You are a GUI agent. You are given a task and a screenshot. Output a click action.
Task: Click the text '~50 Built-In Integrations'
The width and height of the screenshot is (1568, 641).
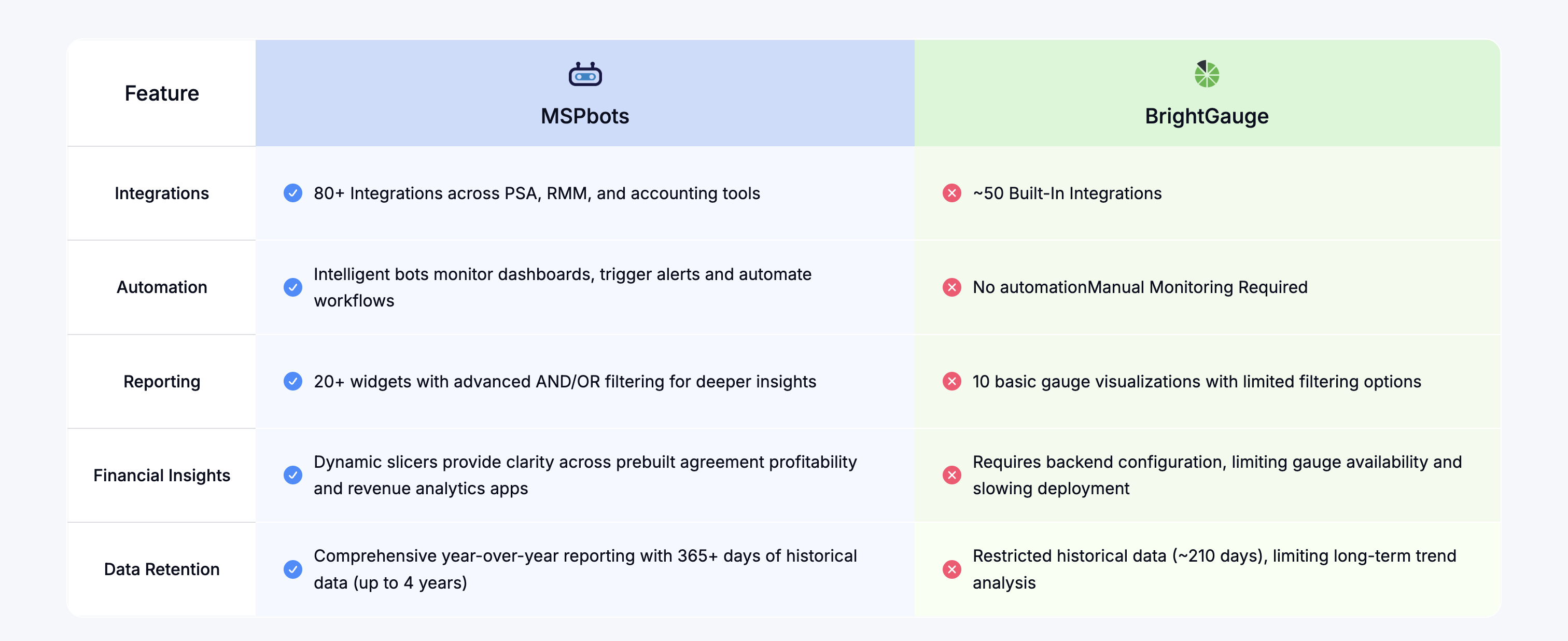coord(1067,193)
